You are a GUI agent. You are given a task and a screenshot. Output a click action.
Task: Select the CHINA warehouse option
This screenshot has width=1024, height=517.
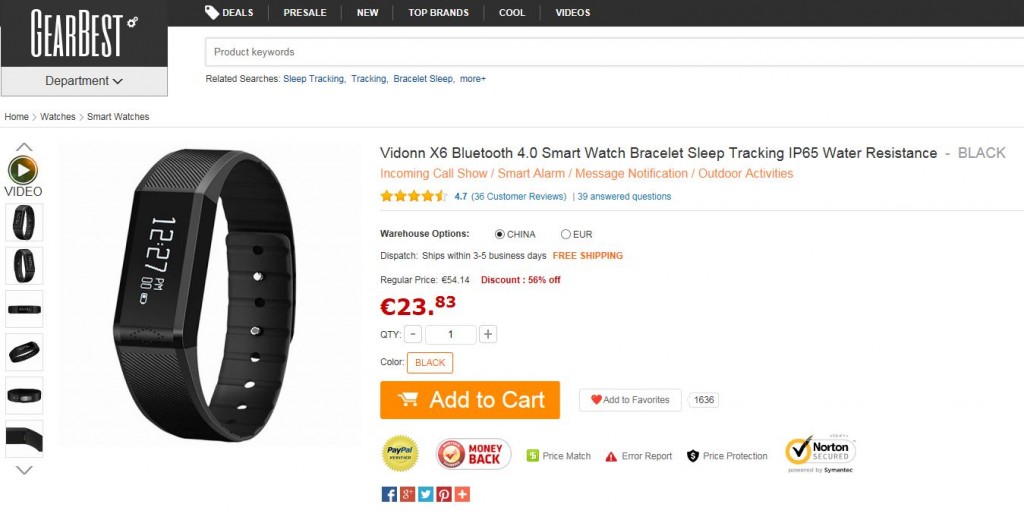500,234
